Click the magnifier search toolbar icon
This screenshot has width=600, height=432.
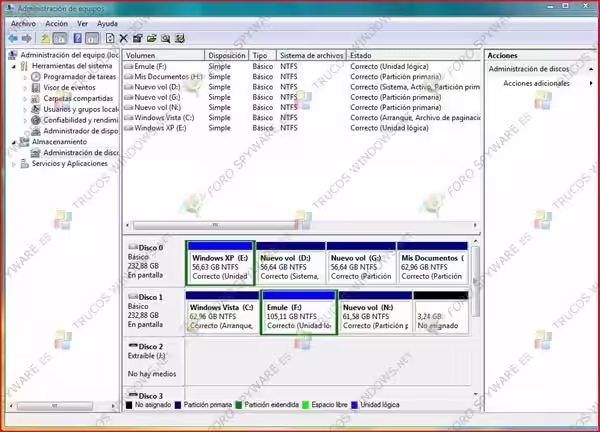[166, 38]
